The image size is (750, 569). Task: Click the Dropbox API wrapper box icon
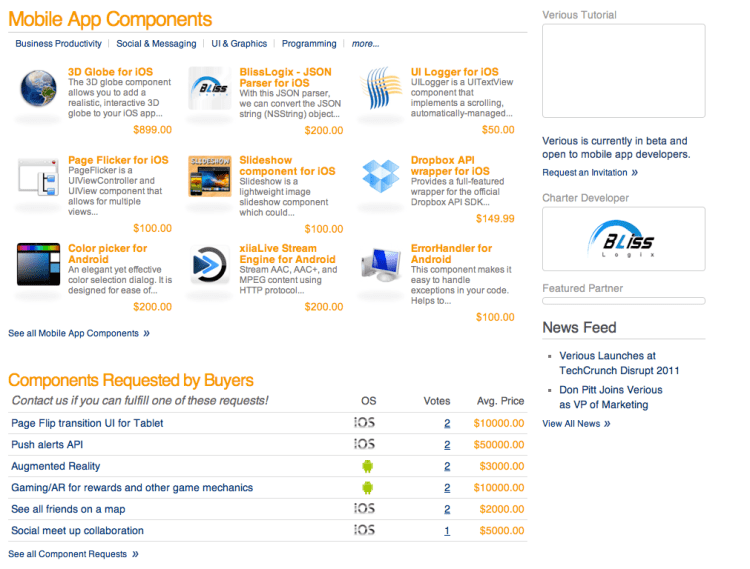point(381,176)
